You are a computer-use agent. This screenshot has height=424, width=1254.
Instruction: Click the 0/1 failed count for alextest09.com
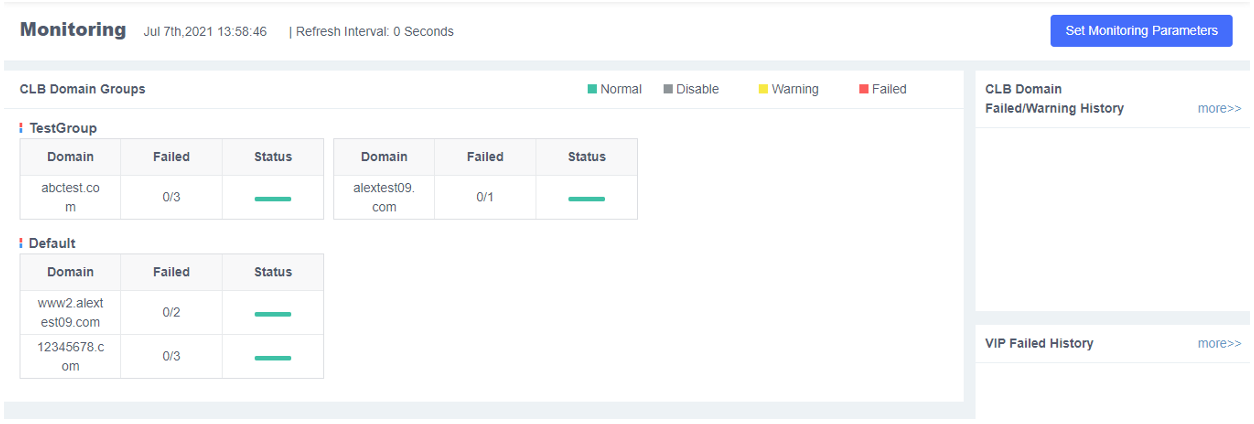click(485, 197)
